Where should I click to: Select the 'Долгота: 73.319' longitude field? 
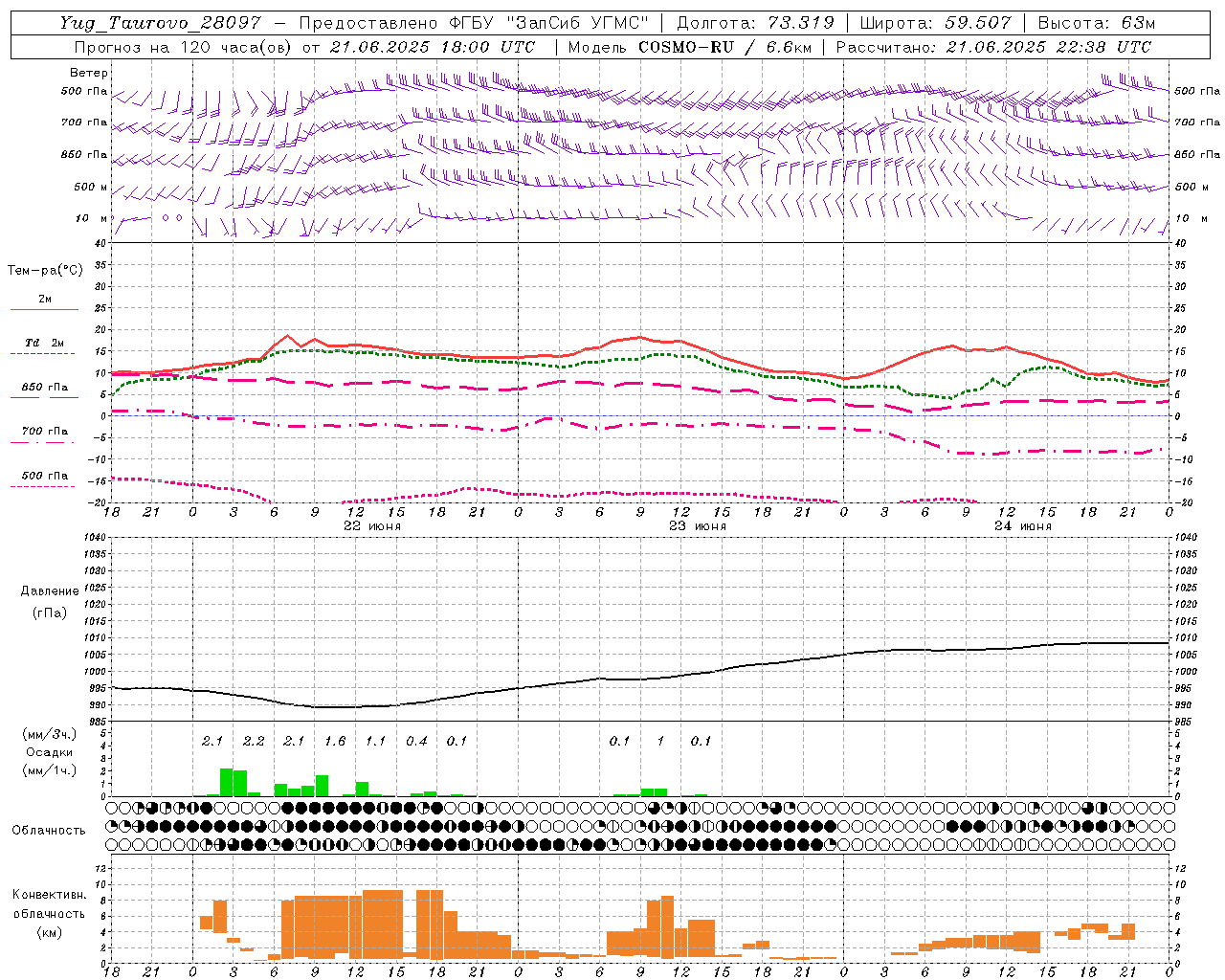pyautogui.click(x=755, y=23)
